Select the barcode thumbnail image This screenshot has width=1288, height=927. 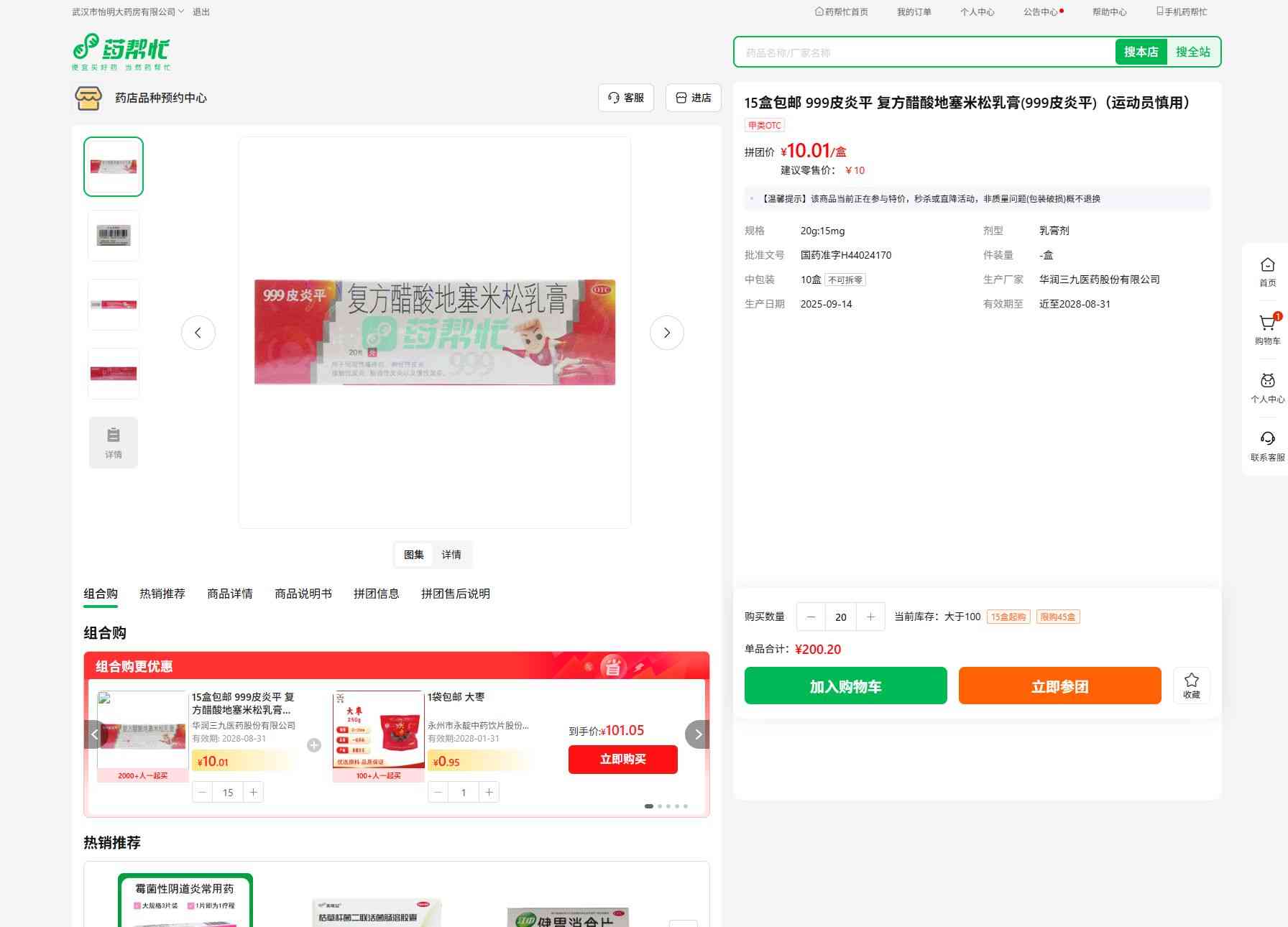[x=114, y=236]
